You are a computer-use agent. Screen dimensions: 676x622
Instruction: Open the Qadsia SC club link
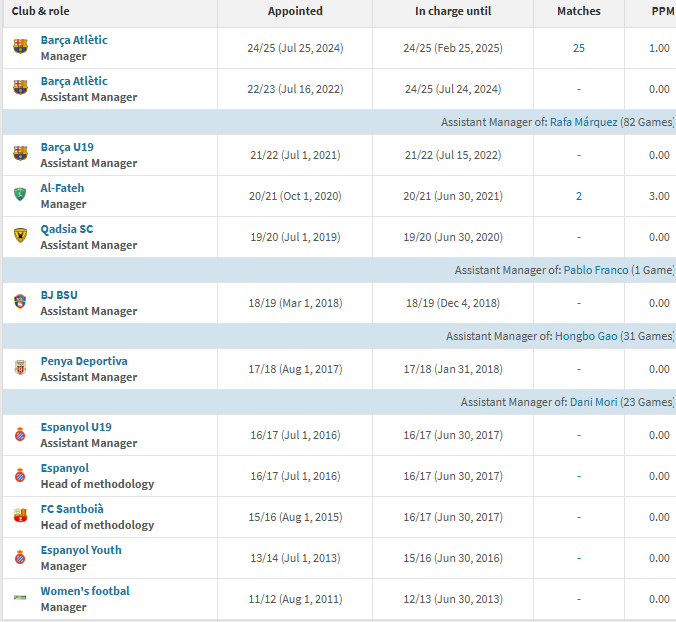(x=66, y=229)
